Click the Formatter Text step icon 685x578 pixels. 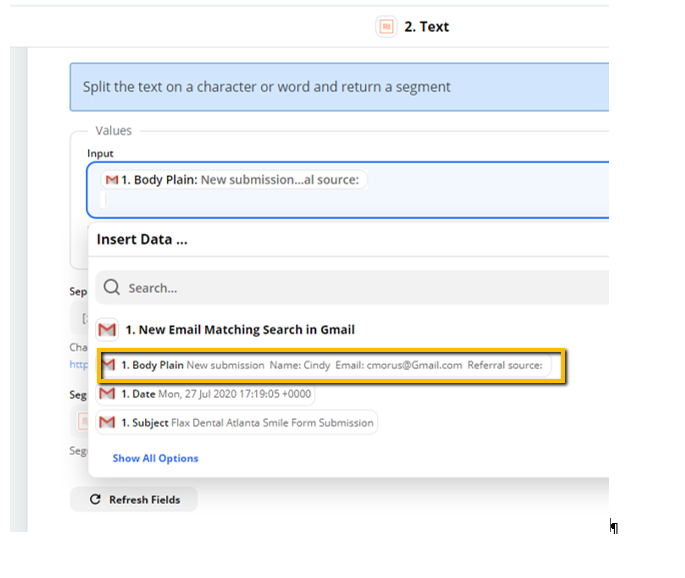[x=386, y=27]
